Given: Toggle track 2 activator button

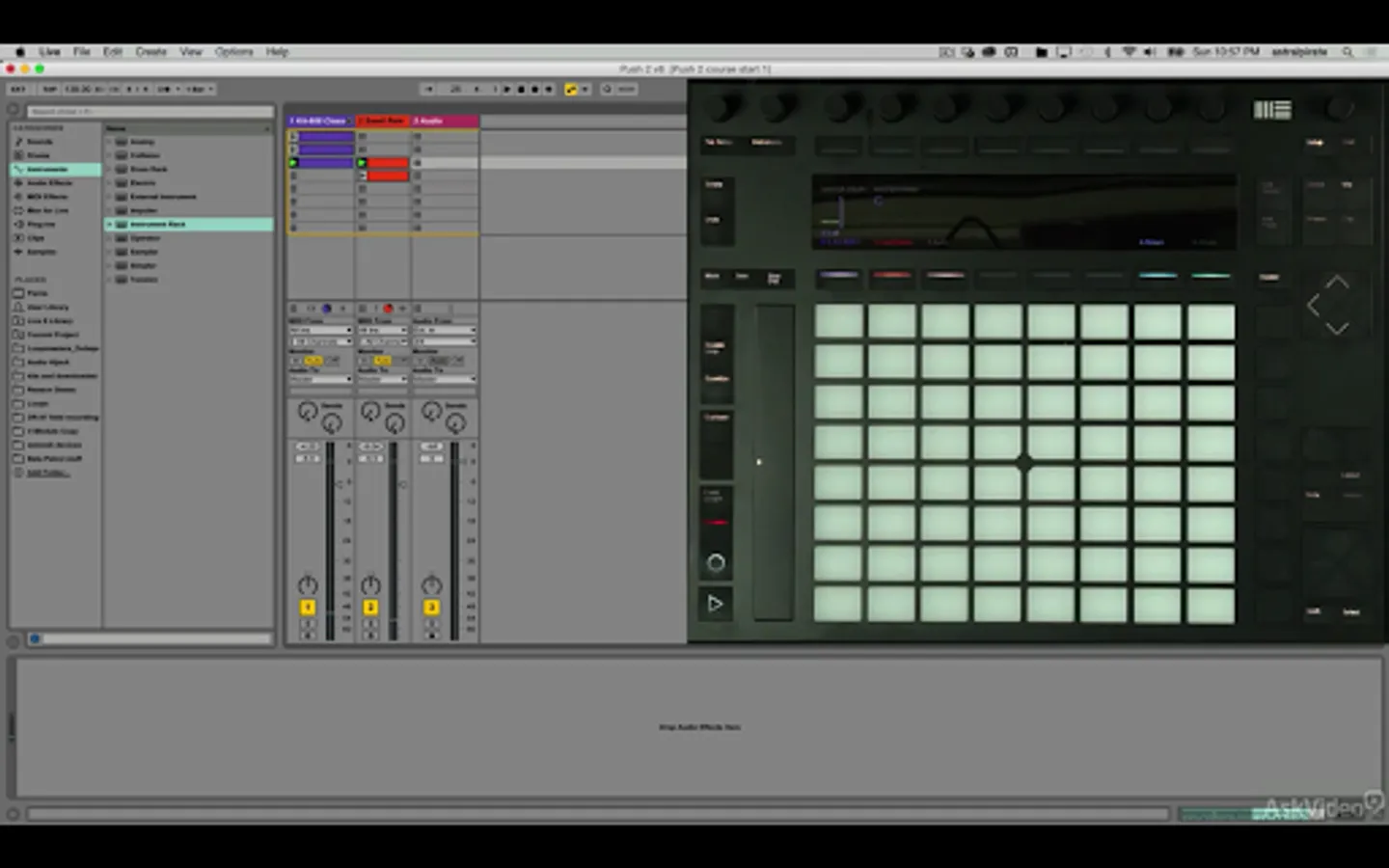Looking at the screenshot, I should click(370, 608).
